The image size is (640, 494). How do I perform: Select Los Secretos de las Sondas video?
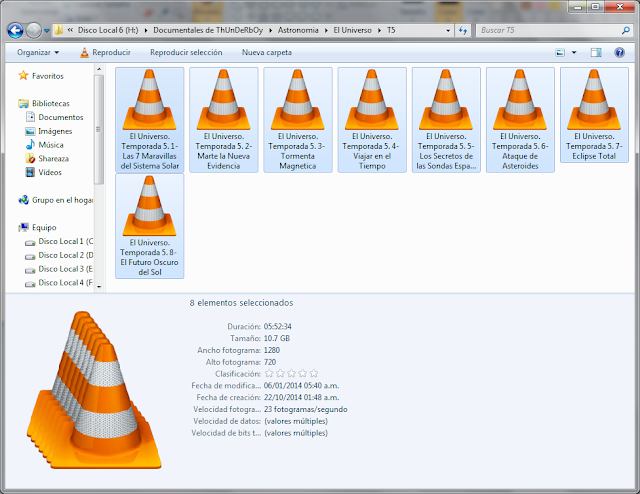(446, 120)
